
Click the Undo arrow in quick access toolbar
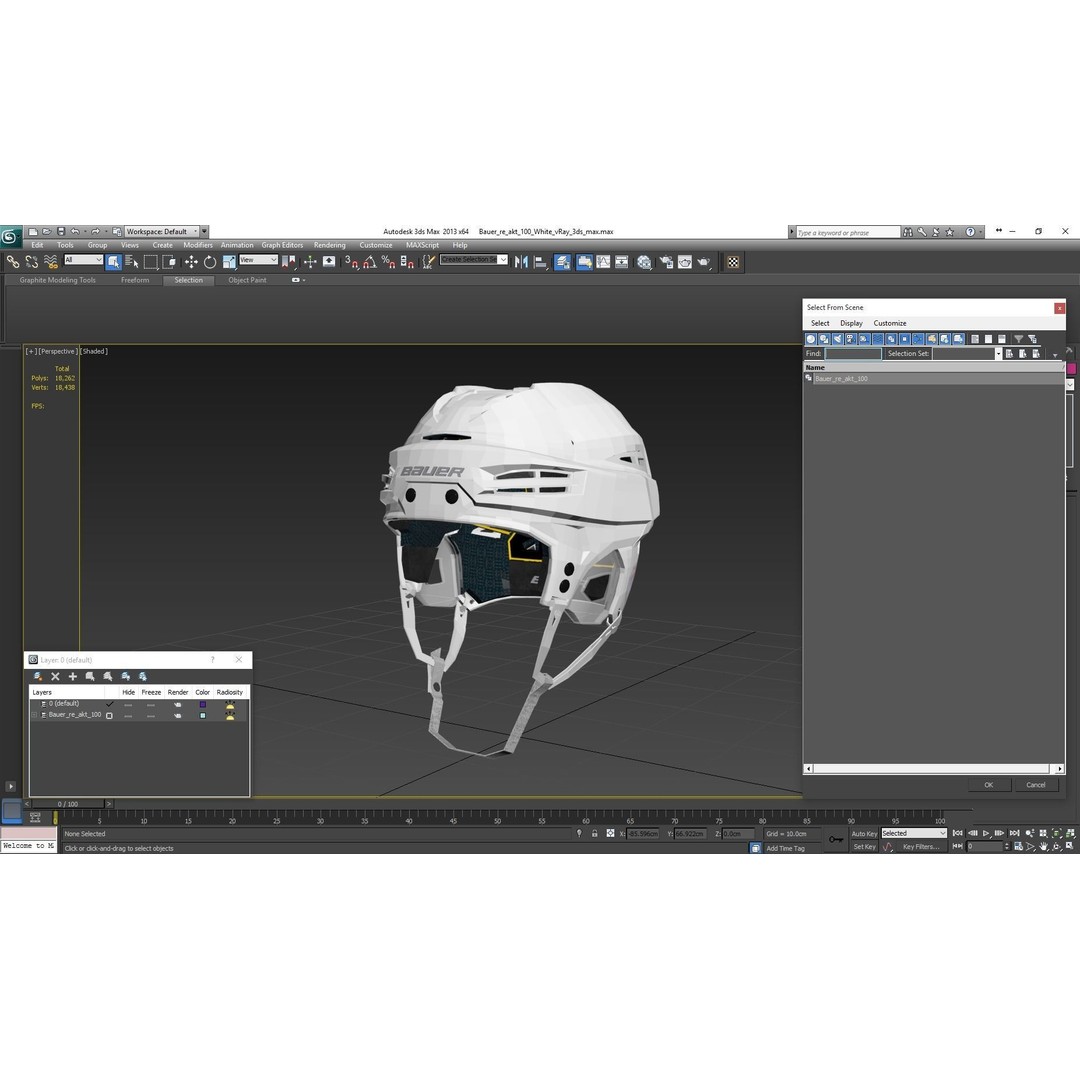click(x=75, y=231)
